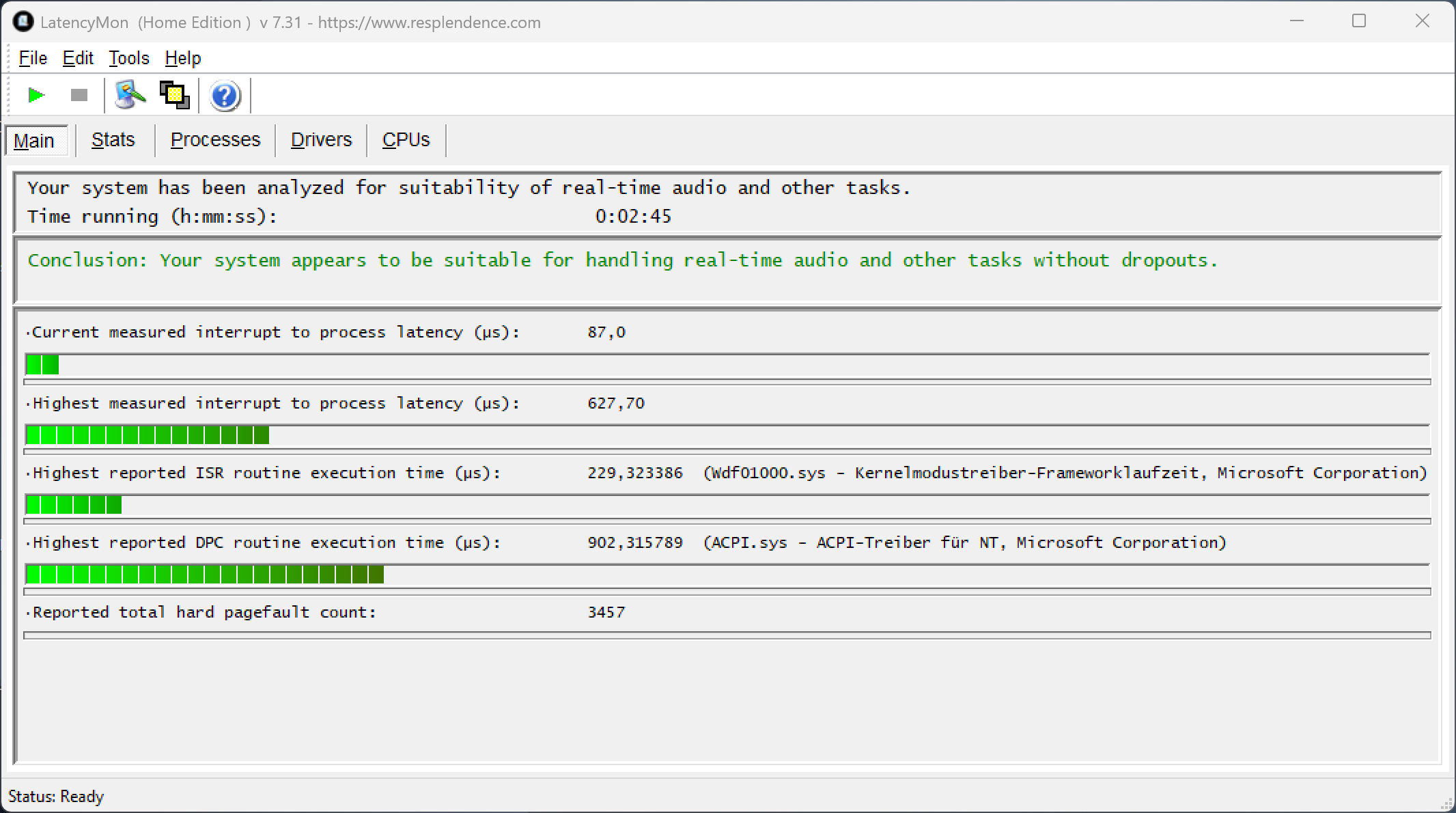The height and width of the screenshot is (813, 1456).
Task: Click the highest interrupt to process latency bar
Action: (147, 435)
